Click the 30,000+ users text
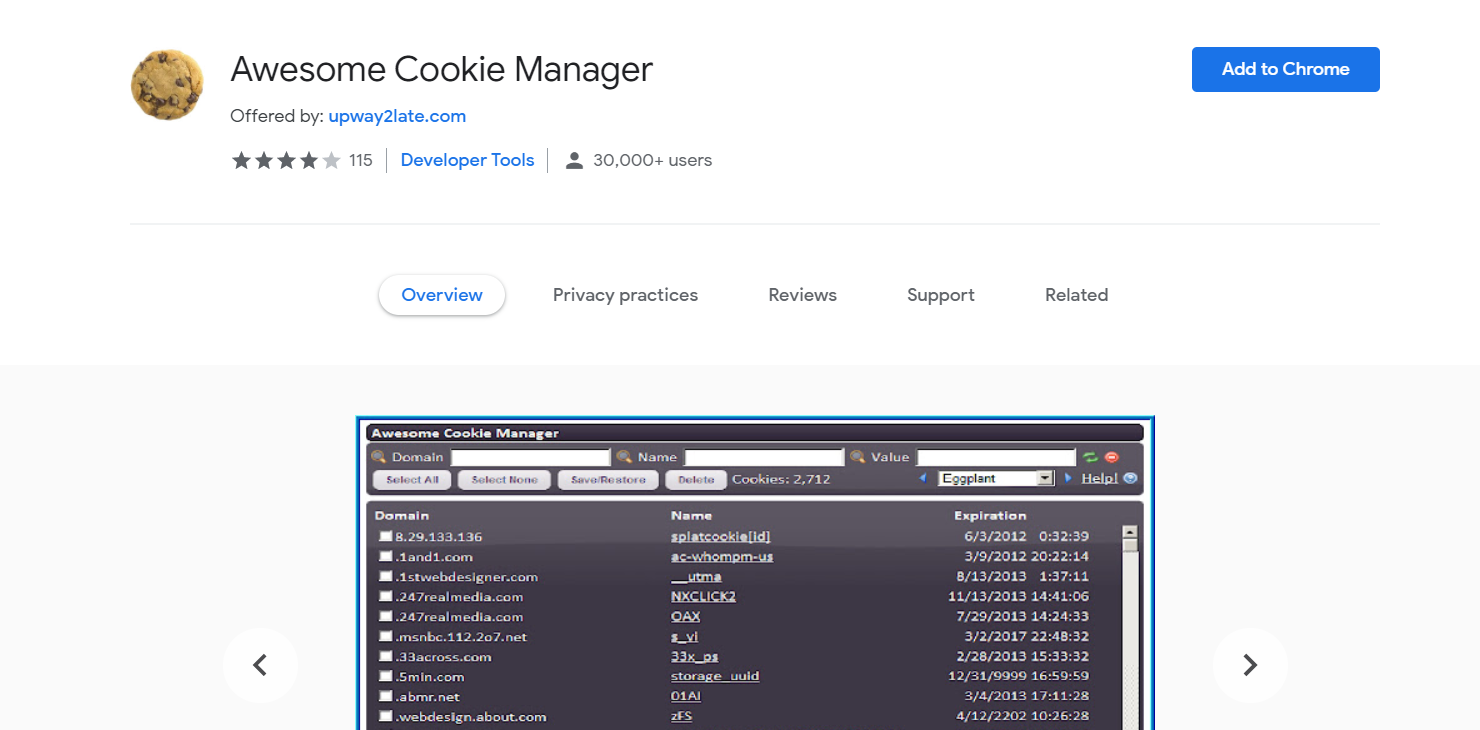Image resolution: width=1480 pixels, height=730 pixels. click(x=652, y=160)
